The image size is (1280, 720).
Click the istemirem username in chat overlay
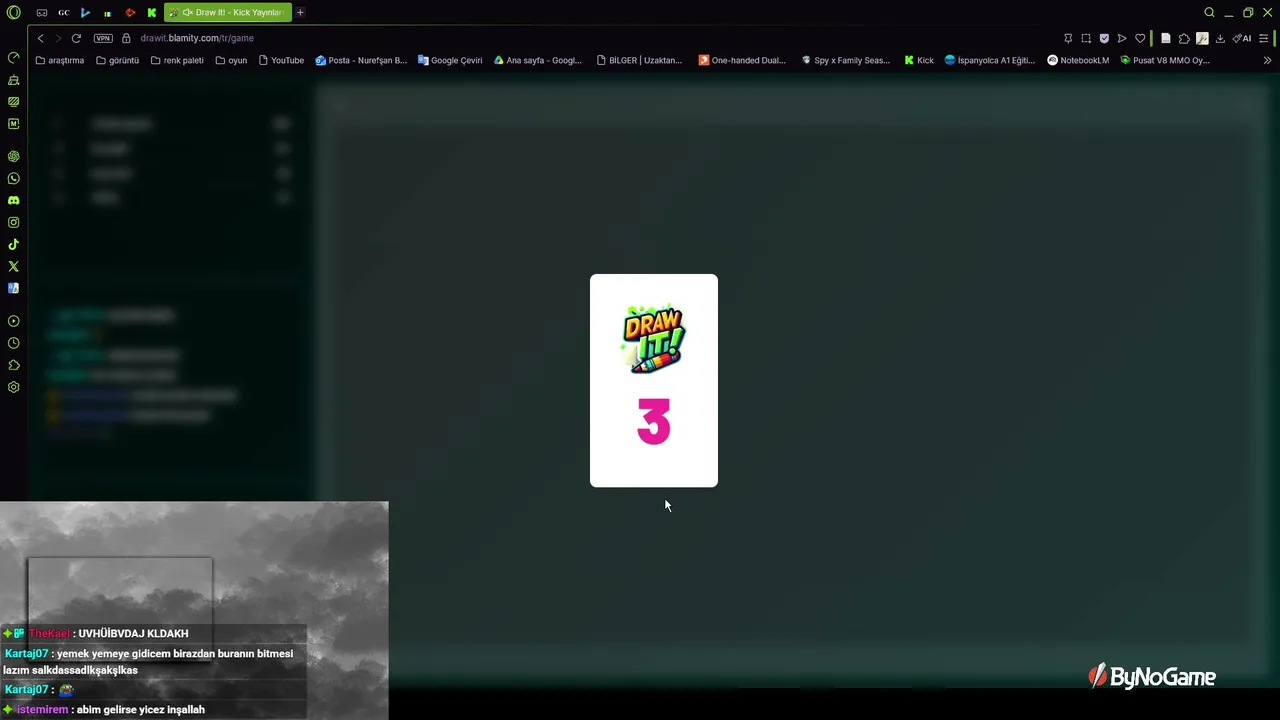(42, 710)
